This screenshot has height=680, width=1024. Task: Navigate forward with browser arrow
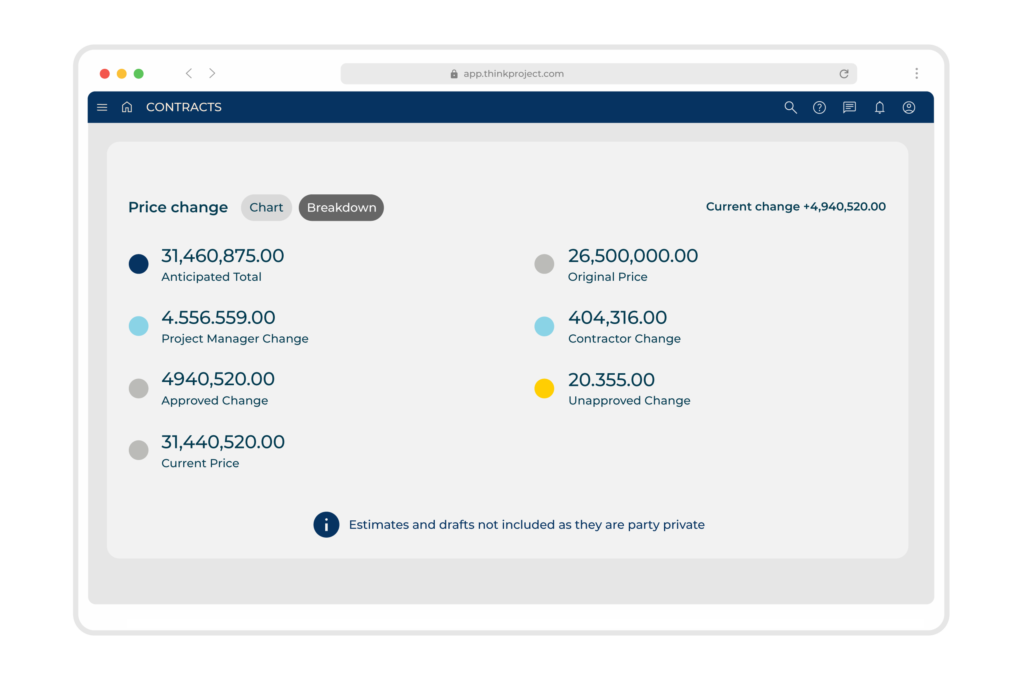[x=212, y=73]
